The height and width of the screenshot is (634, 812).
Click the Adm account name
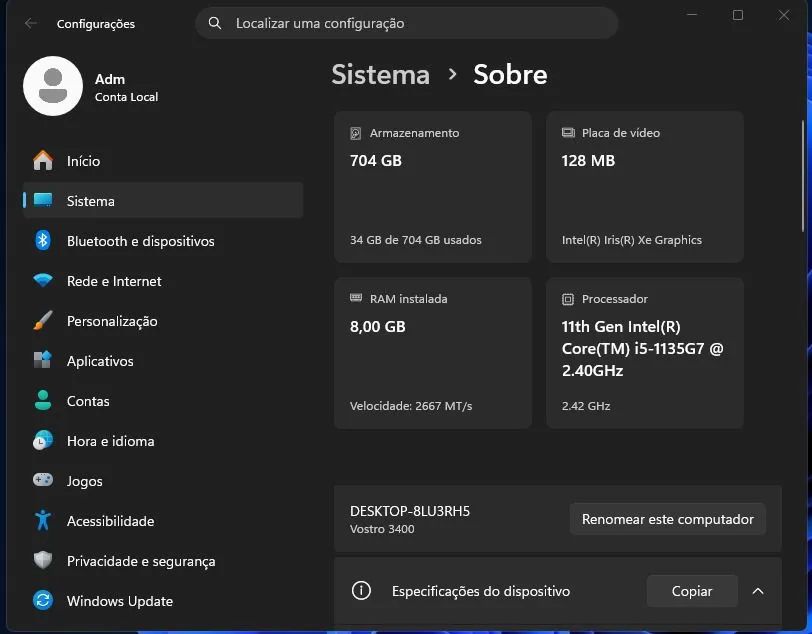(x=110, y=79)
